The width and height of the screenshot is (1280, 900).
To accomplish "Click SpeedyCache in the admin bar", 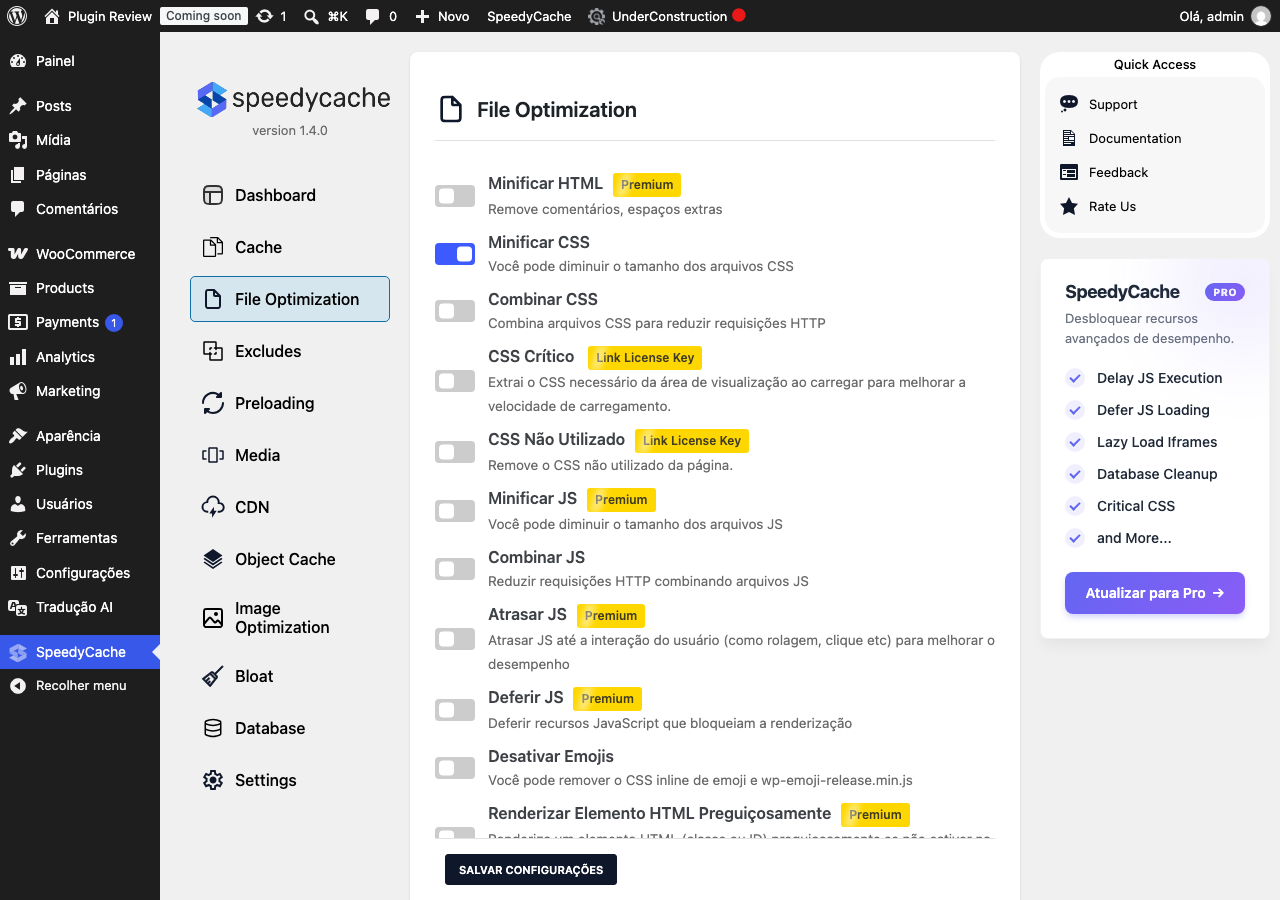I will (x=529, y=16).
